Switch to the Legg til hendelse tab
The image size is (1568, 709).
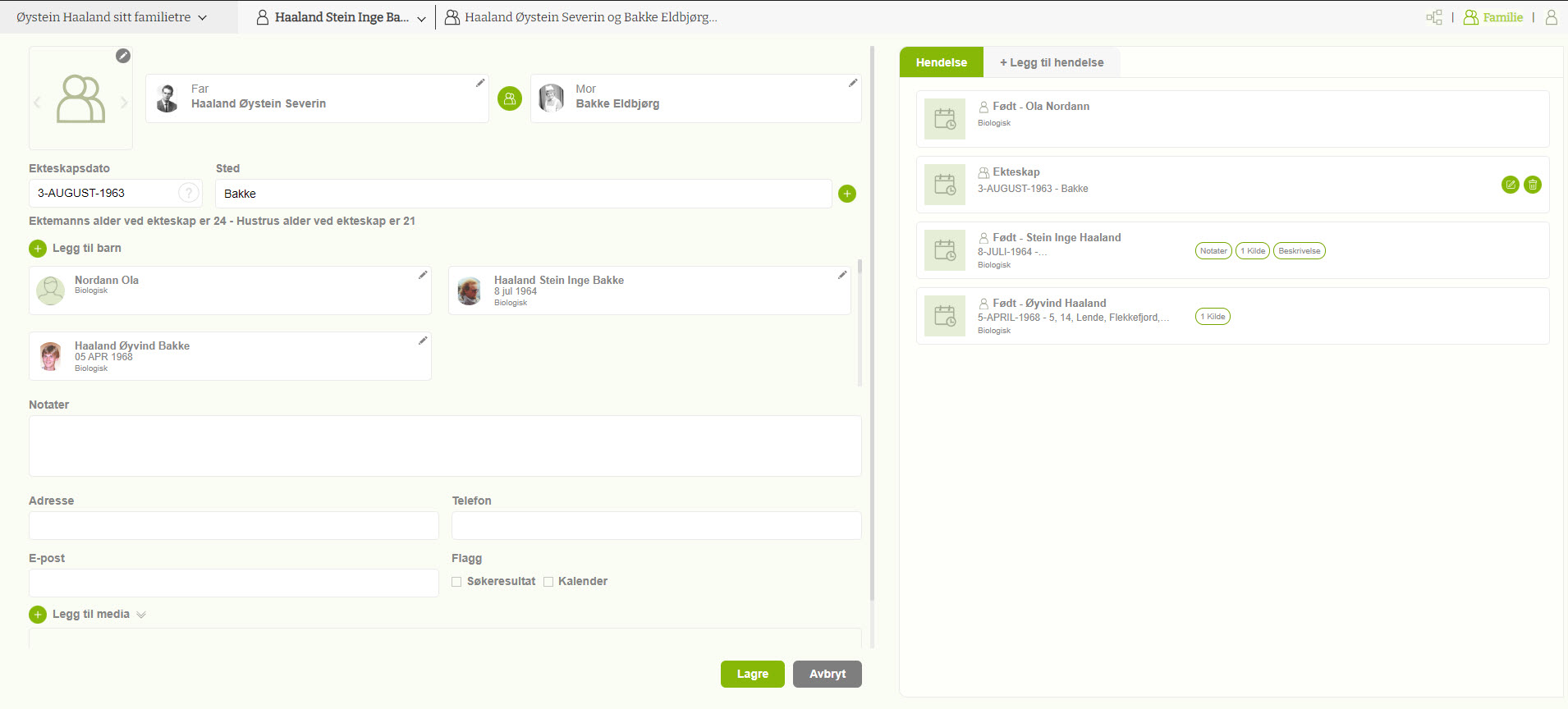pyautogui.click(x=1051, y=62)
